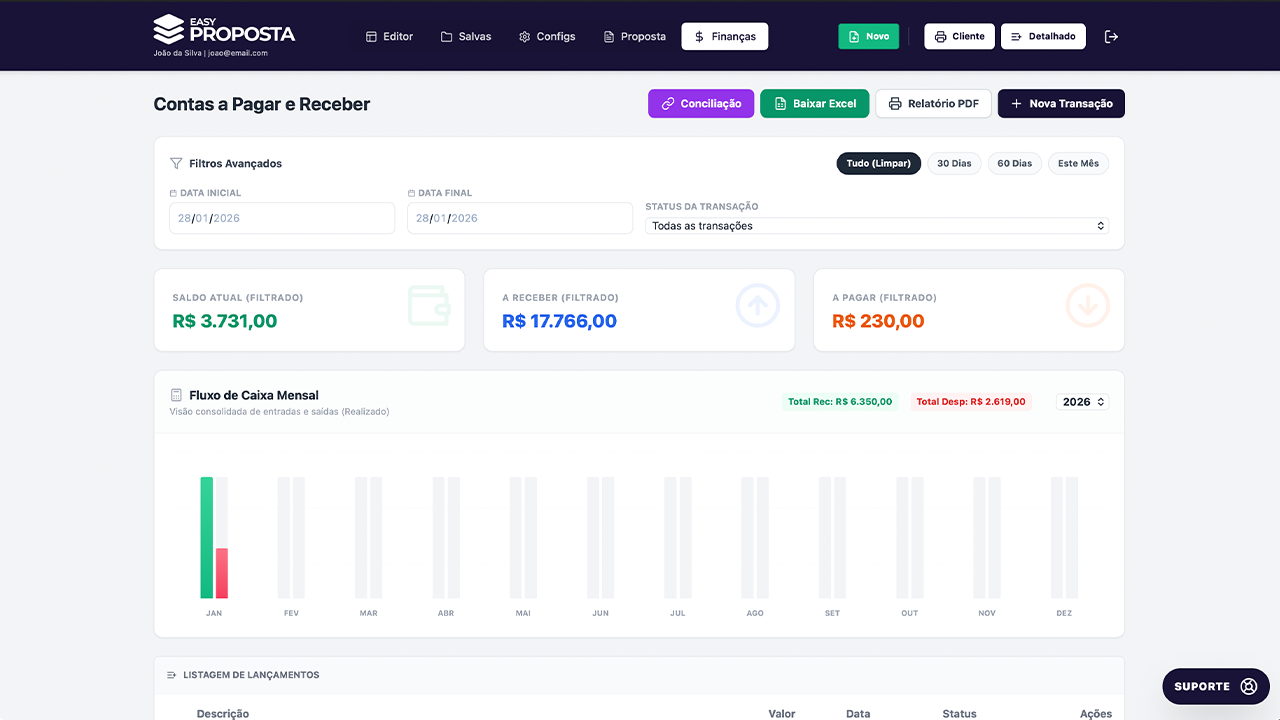Open the Salvas tab in the navigation
Viewport: 1280px width, 720px height.
coord(466,36)
